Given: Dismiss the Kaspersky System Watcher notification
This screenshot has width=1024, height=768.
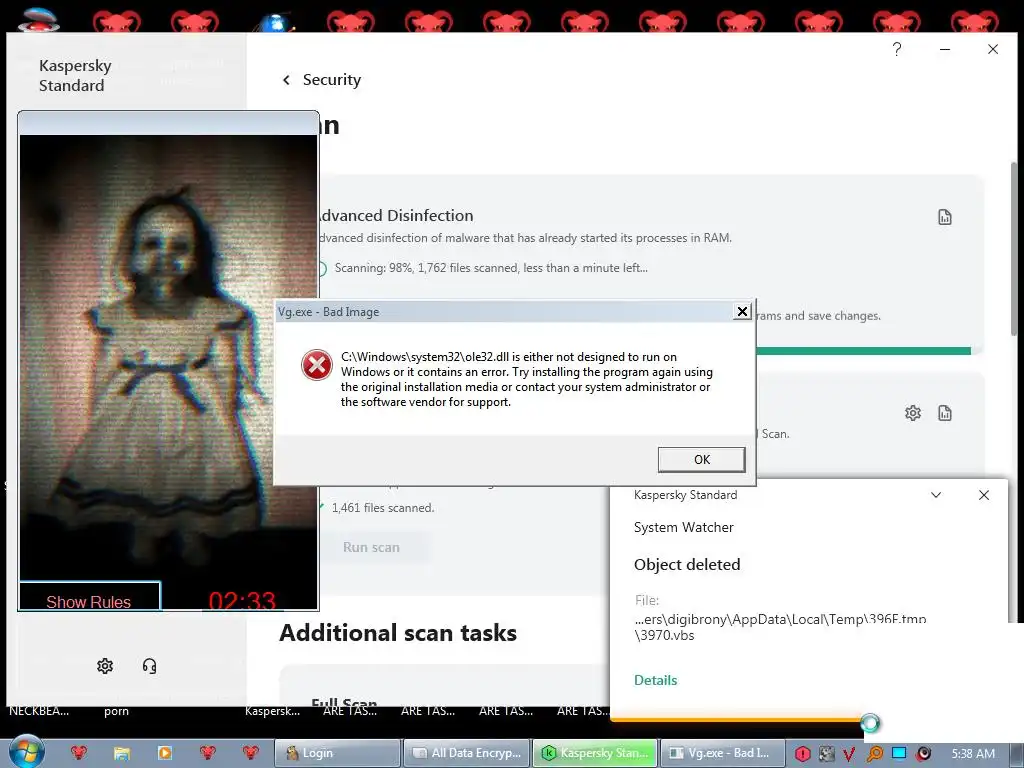Looking at the screenshot, I should pyautogui.click(x=984, y=495).
